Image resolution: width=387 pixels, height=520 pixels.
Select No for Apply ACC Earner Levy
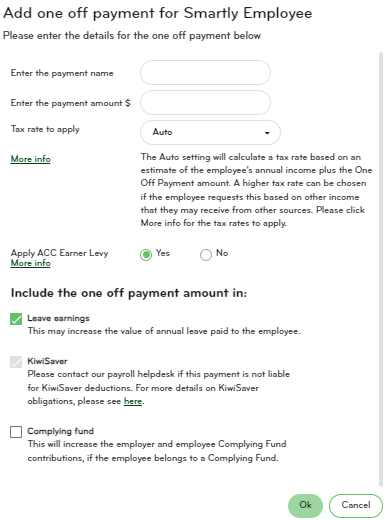(206, 255)
